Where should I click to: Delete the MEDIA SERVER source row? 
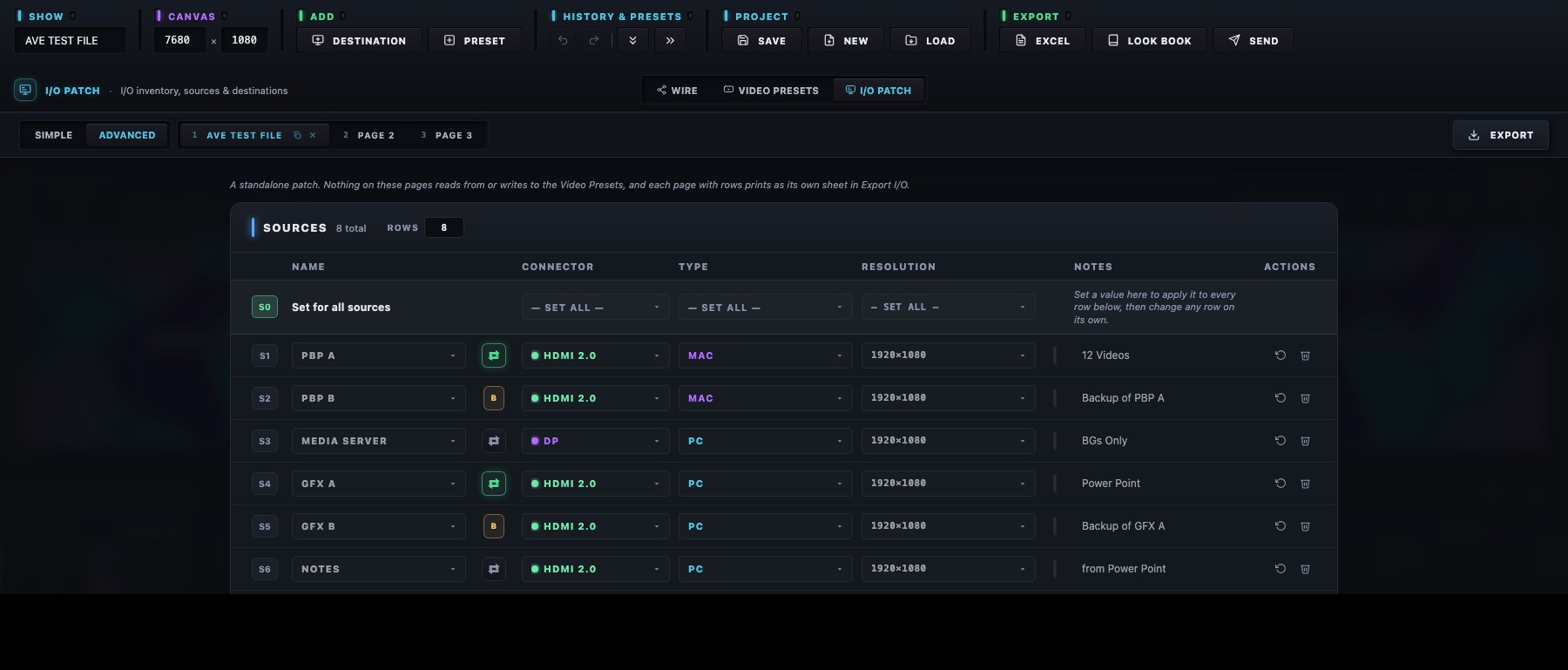coord(1305,441)
